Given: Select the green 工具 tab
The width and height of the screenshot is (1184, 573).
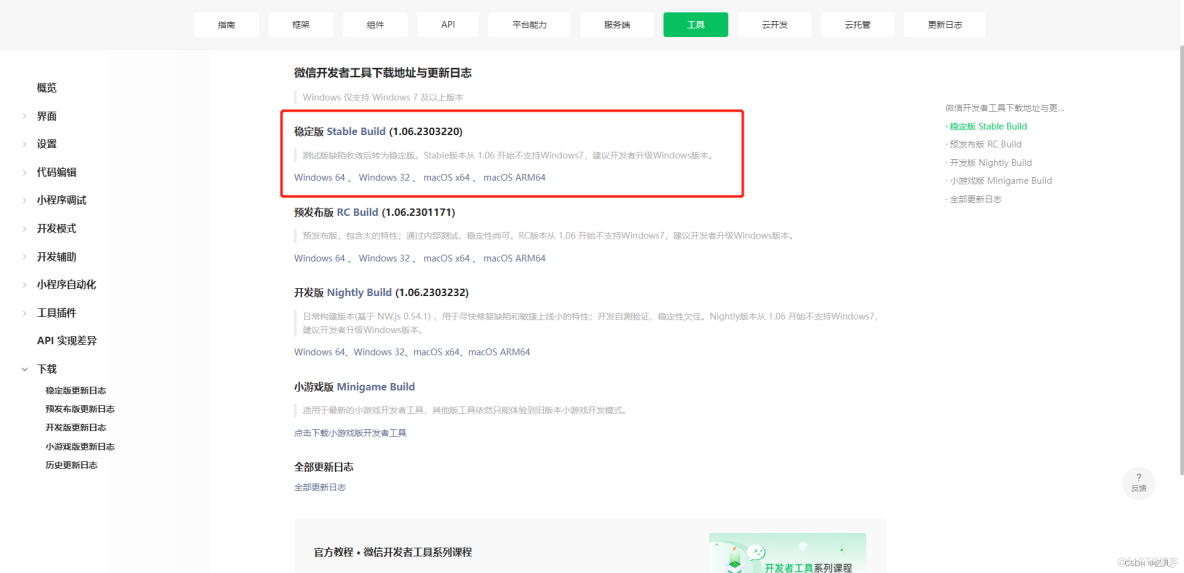Looking at the screenshot, I should click(x=695, y=25).
